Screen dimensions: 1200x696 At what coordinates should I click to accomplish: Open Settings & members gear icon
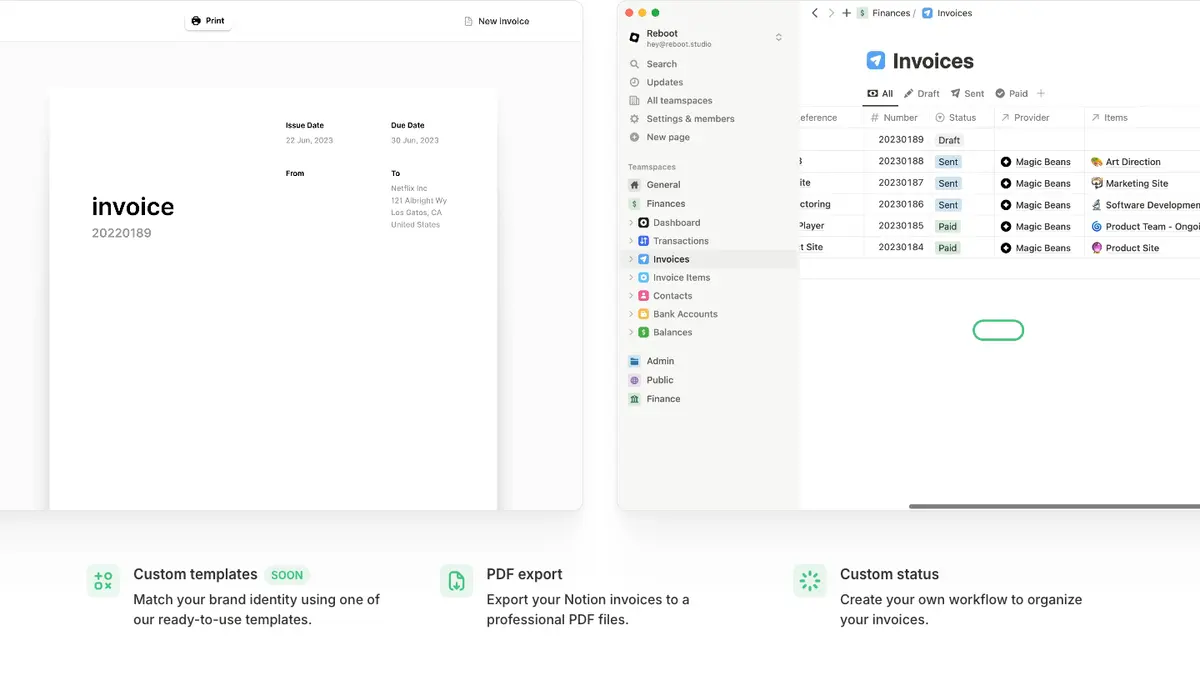[634, 119]
